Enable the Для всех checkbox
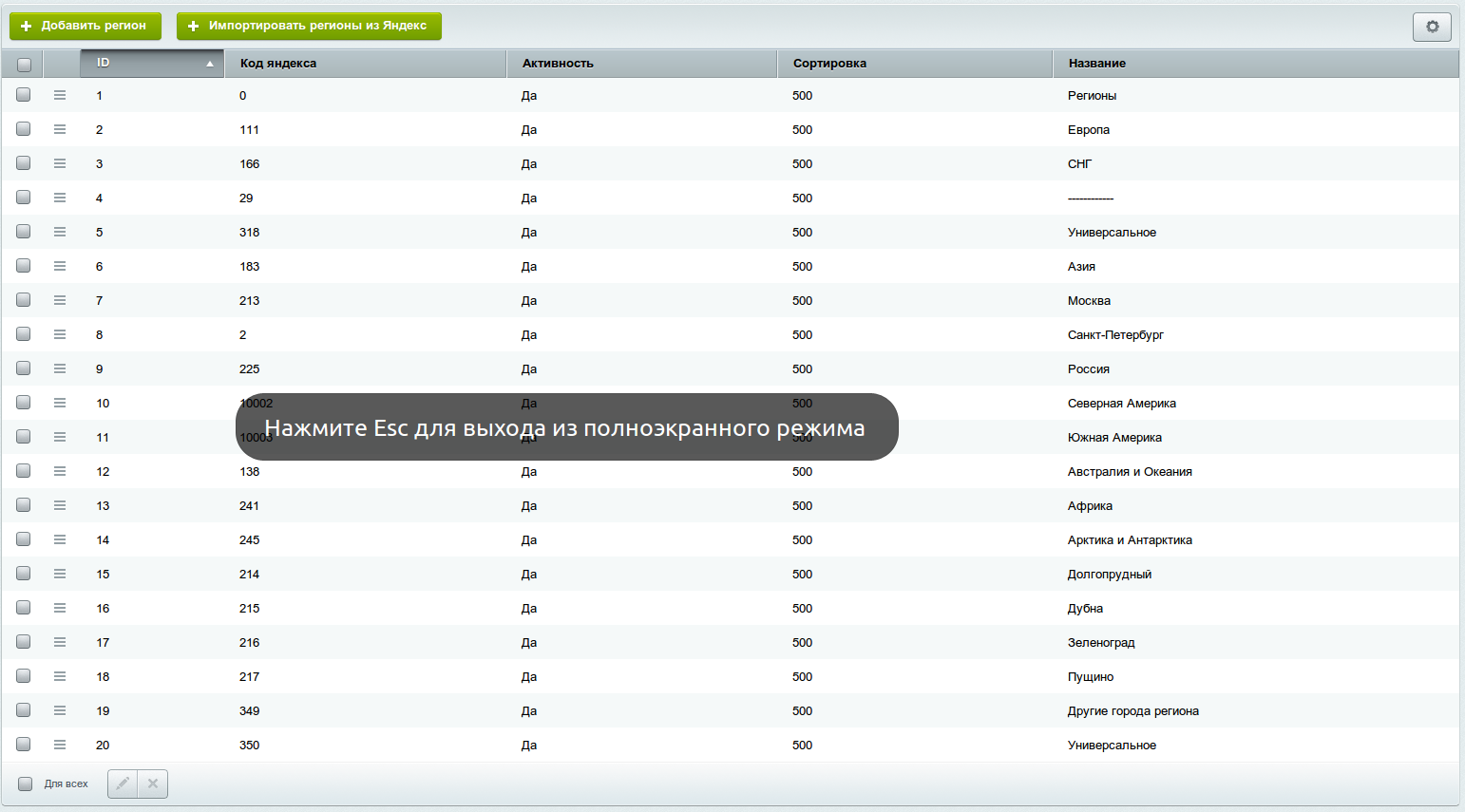The width and height of the screenshot is (1465, 812). pyautogui.click(x=26, y=784)
